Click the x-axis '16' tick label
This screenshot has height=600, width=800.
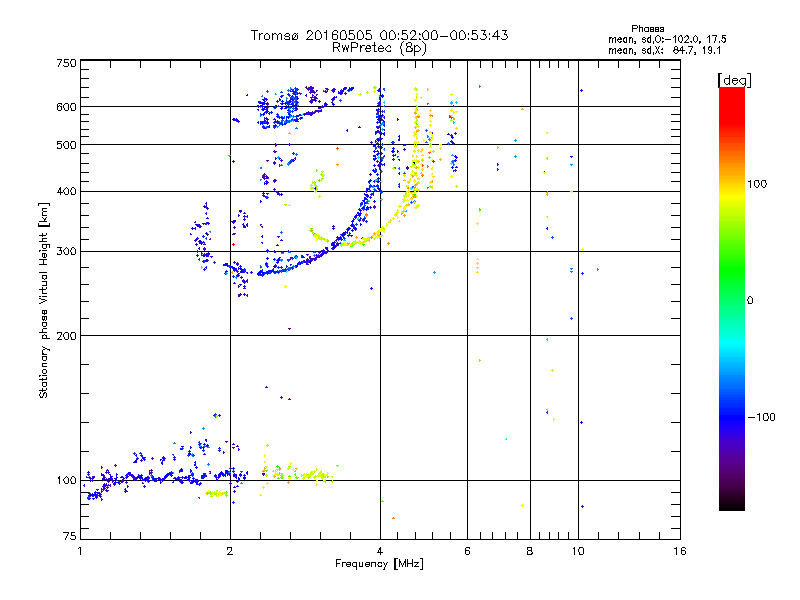[680, 551]
